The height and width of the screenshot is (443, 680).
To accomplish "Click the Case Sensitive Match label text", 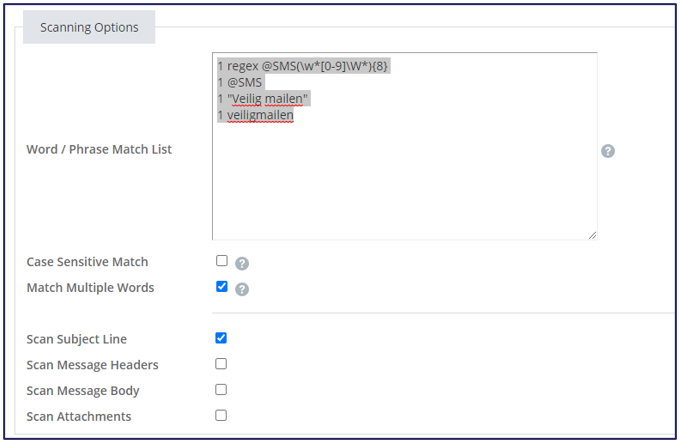I will (87, 262).
